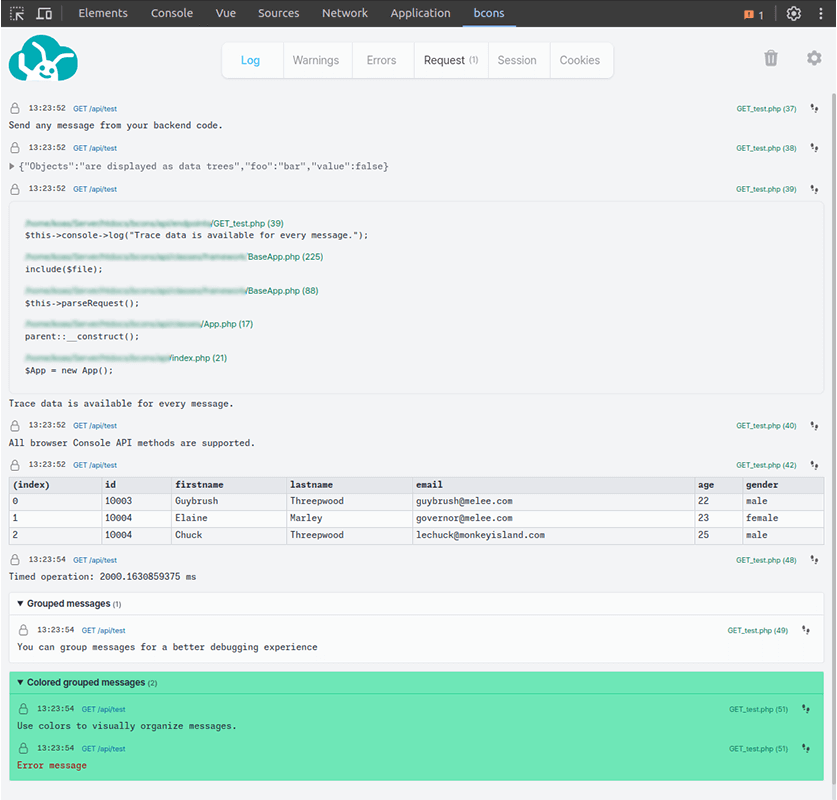Click lock icon in the Grouped messages entry
The image size is (837, 800).
(x=23, y=630)
